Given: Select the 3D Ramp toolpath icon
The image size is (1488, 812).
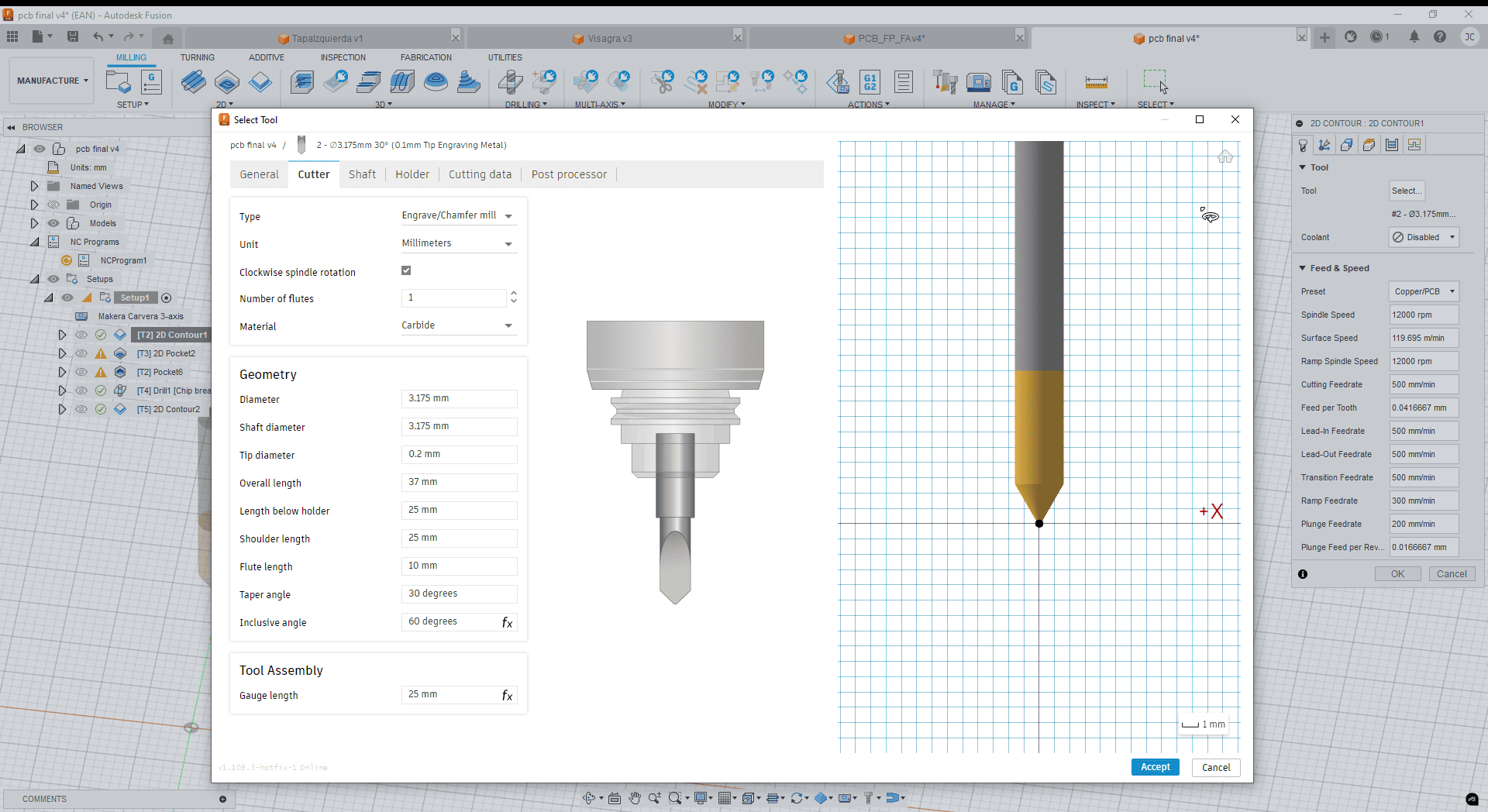Looking at the screenshot, I should coord(468,81).
